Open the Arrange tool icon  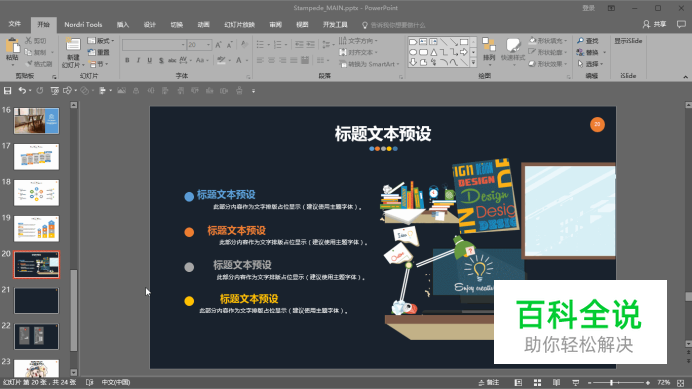tap(489, 45)
